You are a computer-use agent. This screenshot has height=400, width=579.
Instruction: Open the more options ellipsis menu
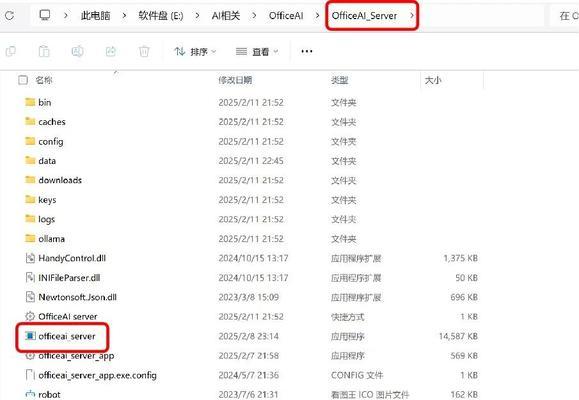(307, 51)
